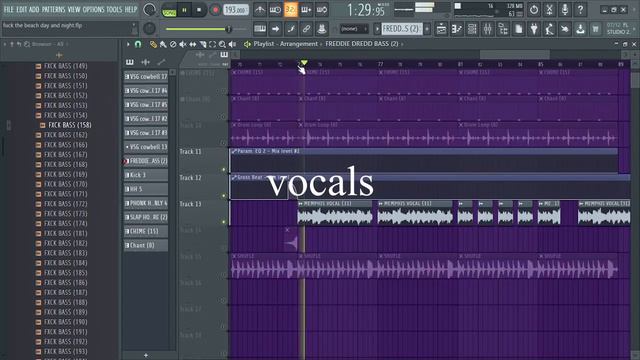Click the one-click audio recording microphone

coord(565,10)
